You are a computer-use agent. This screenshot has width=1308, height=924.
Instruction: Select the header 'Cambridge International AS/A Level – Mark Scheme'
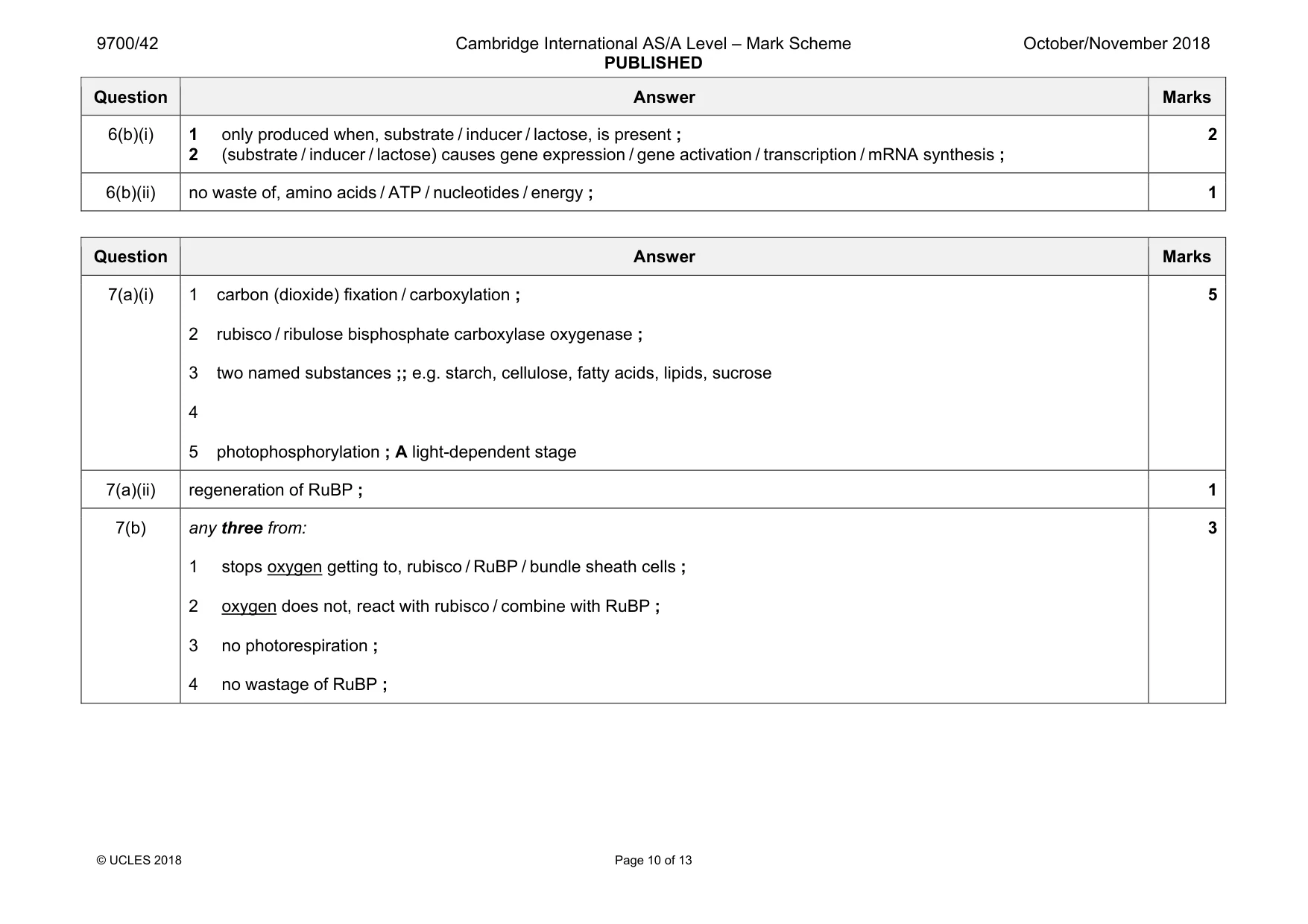click(x=653, y=44)
